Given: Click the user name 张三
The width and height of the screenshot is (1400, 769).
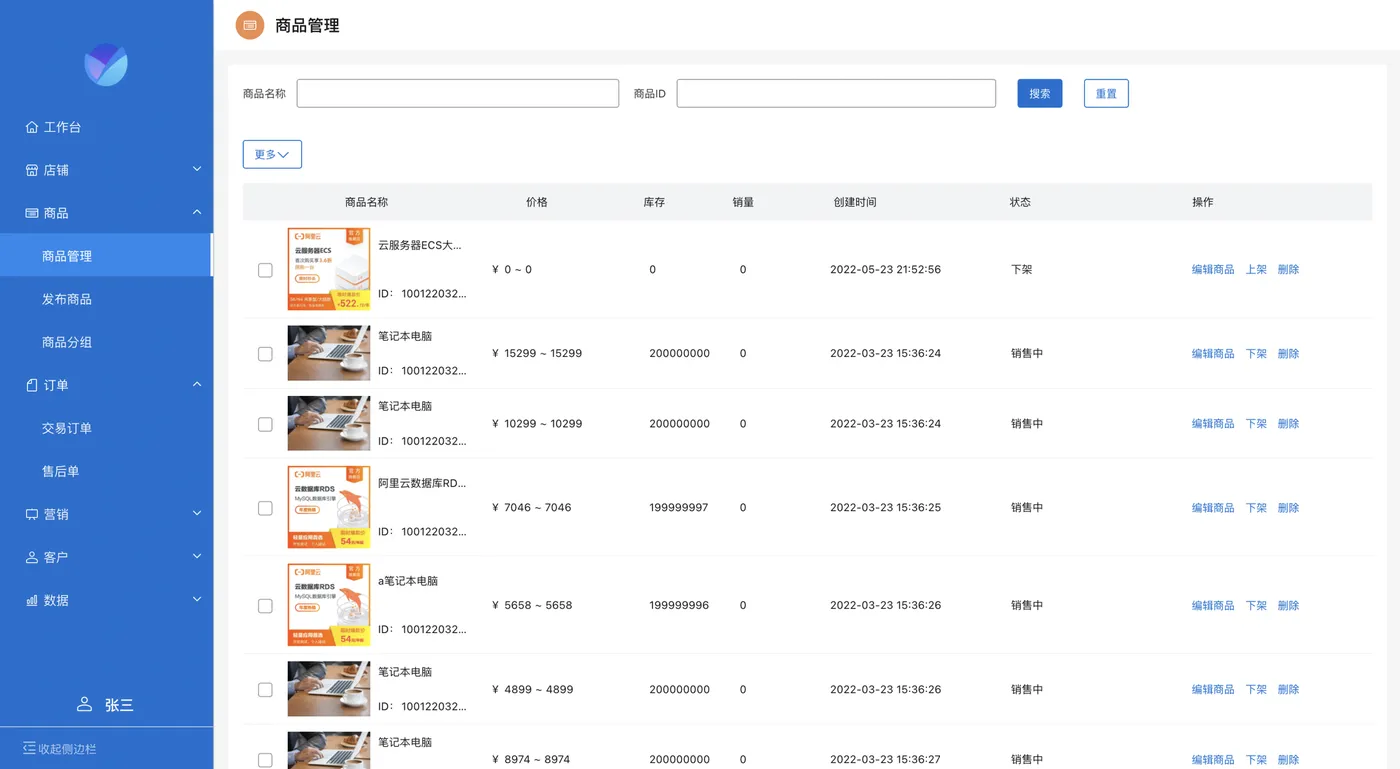Looking at the screenshot, I should pos(119,705).
